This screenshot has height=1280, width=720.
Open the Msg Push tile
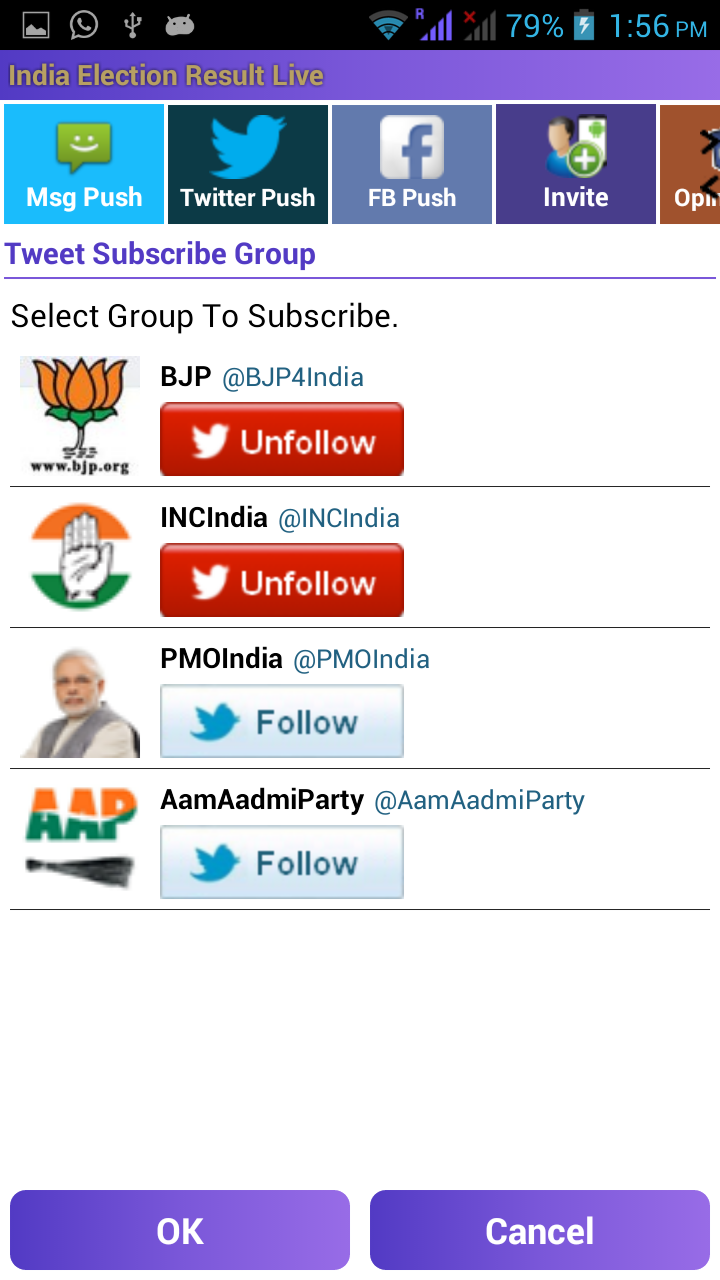tap(84, 164)
